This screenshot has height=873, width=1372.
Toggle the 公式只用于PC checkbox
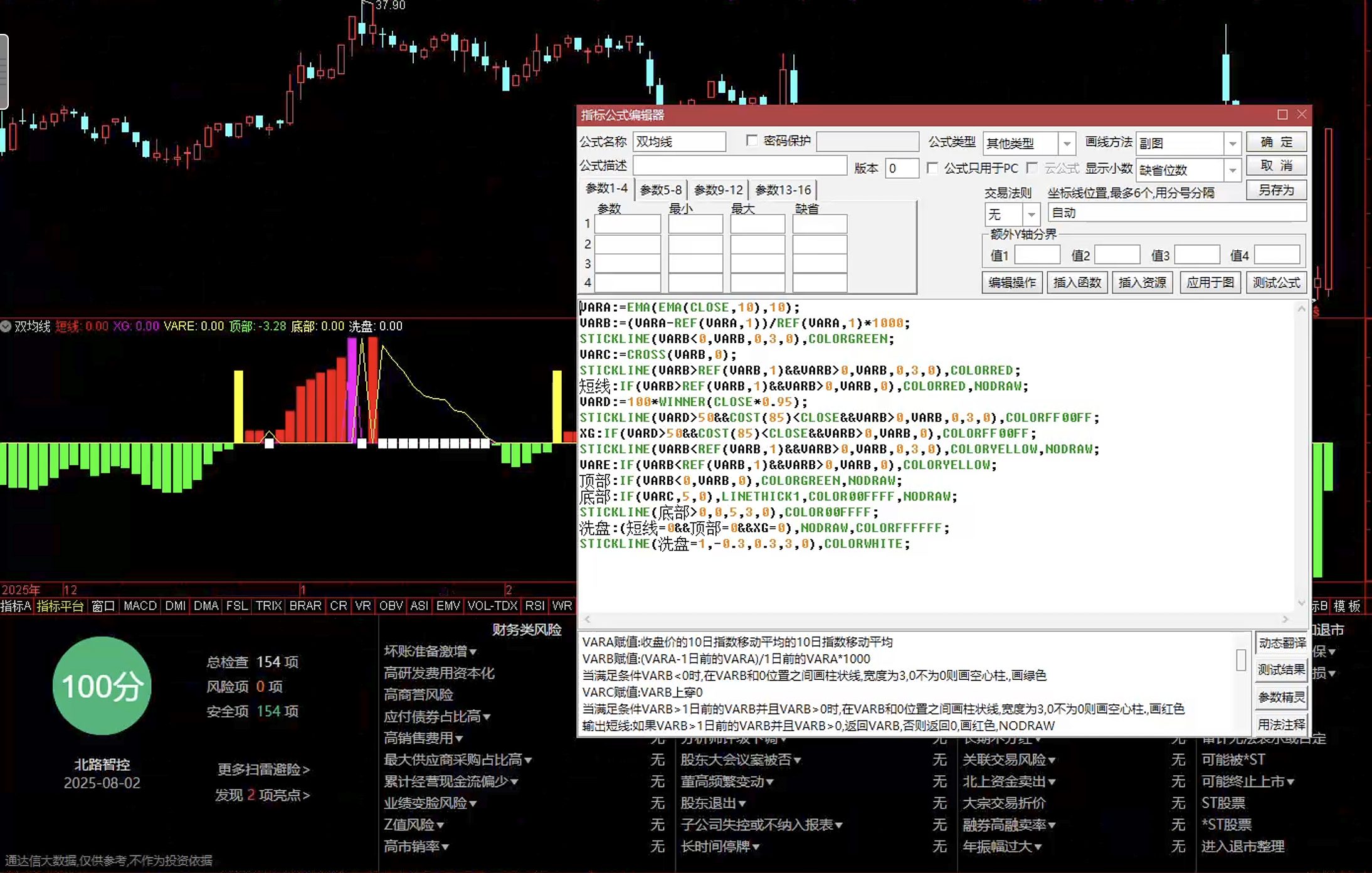pos(932,168)
